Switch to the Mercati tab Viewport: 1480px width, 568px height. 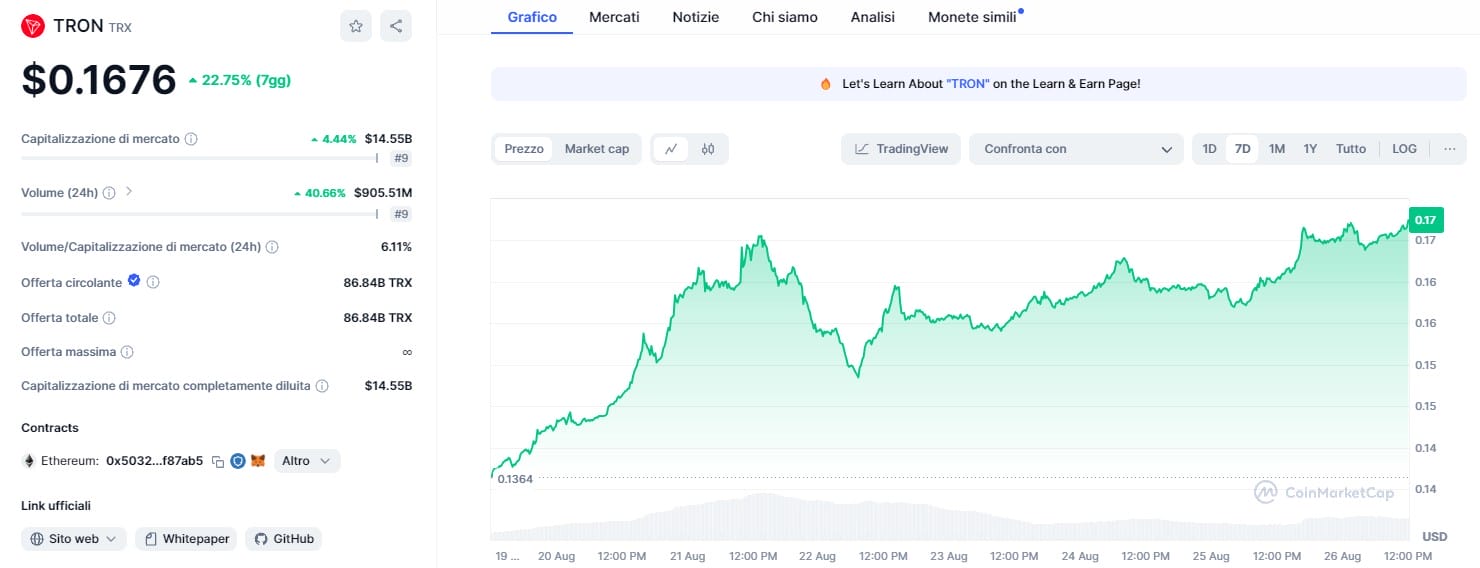click(x=614, y=17)
